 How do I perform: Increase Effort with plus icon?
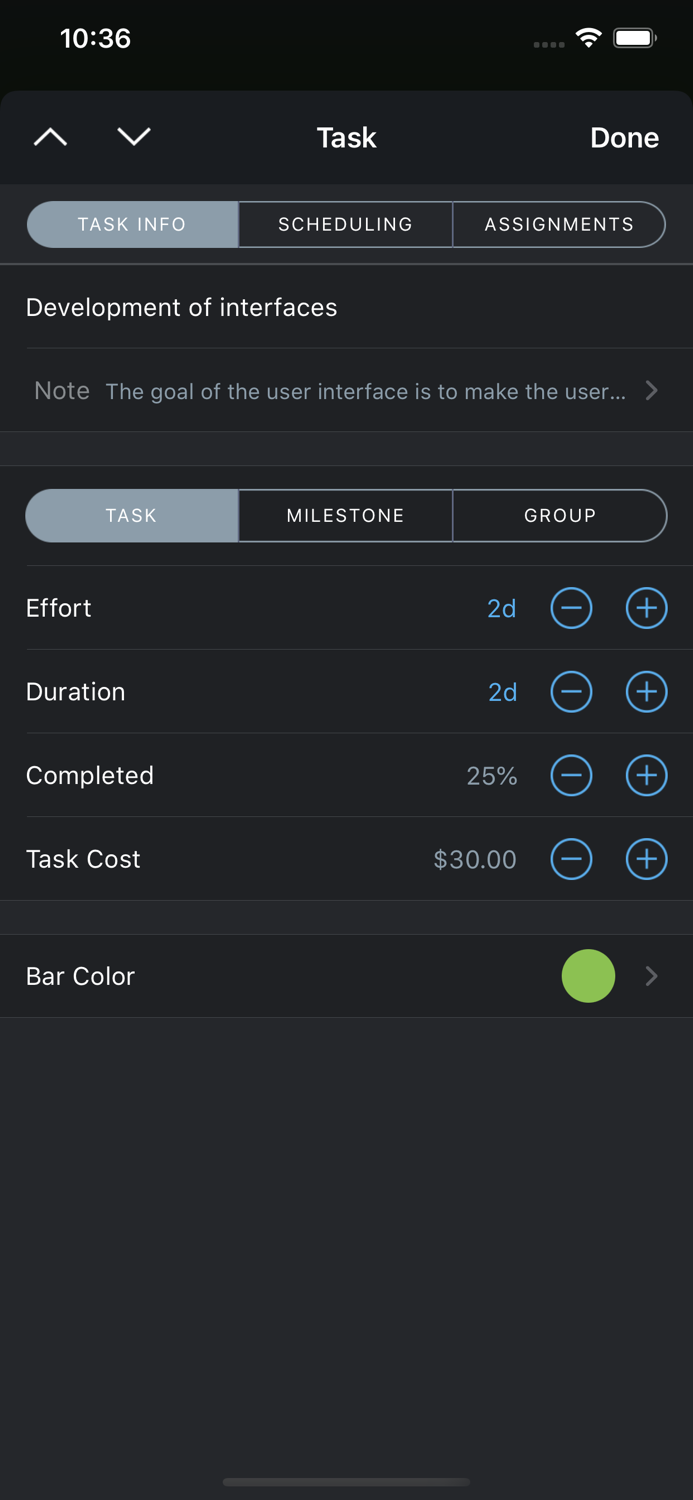[646, 608]
